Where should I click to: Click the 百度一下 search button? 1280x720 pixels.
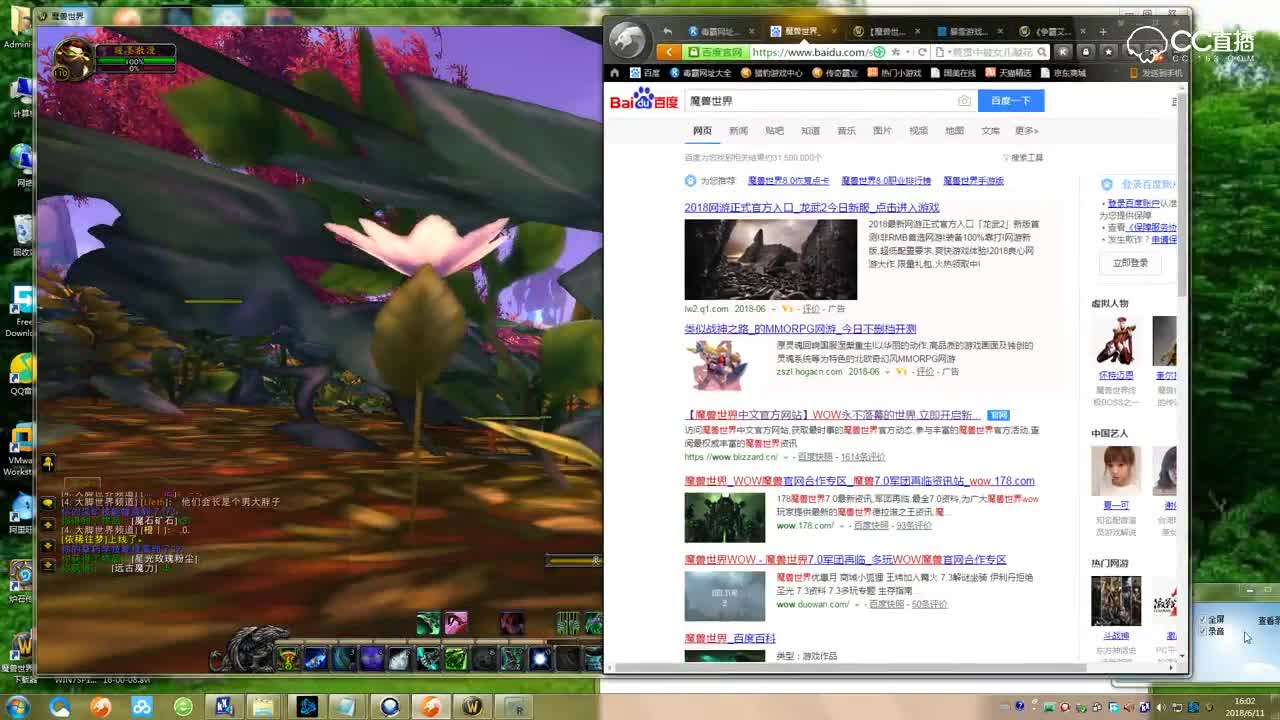coord(1010,101)
